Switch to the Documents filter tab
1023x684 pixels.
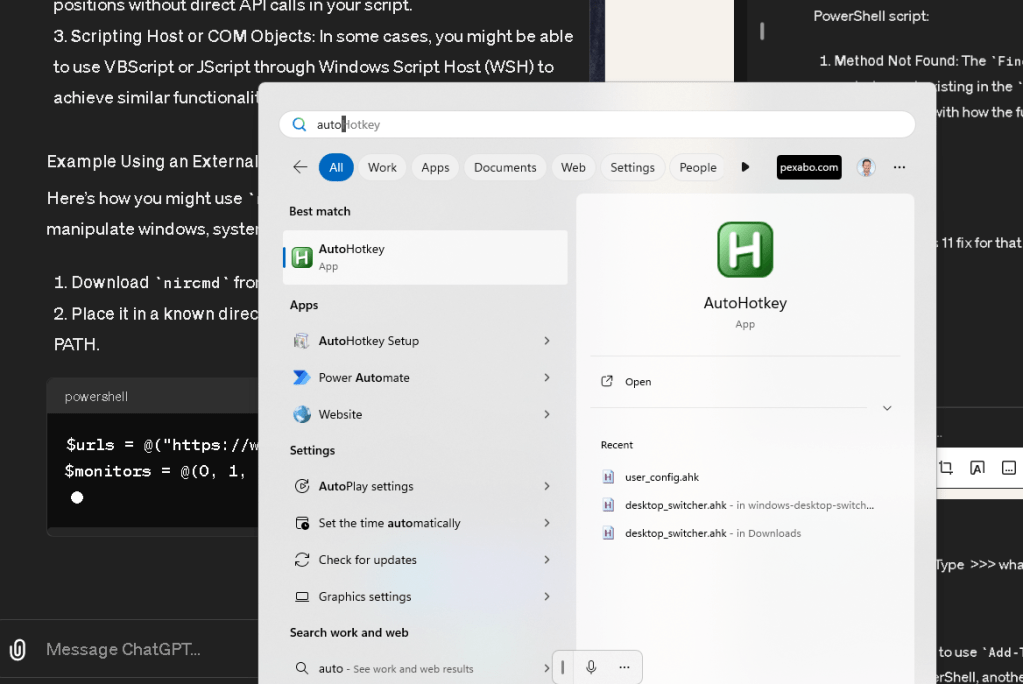pyautogui.click(x=505, y=167)
